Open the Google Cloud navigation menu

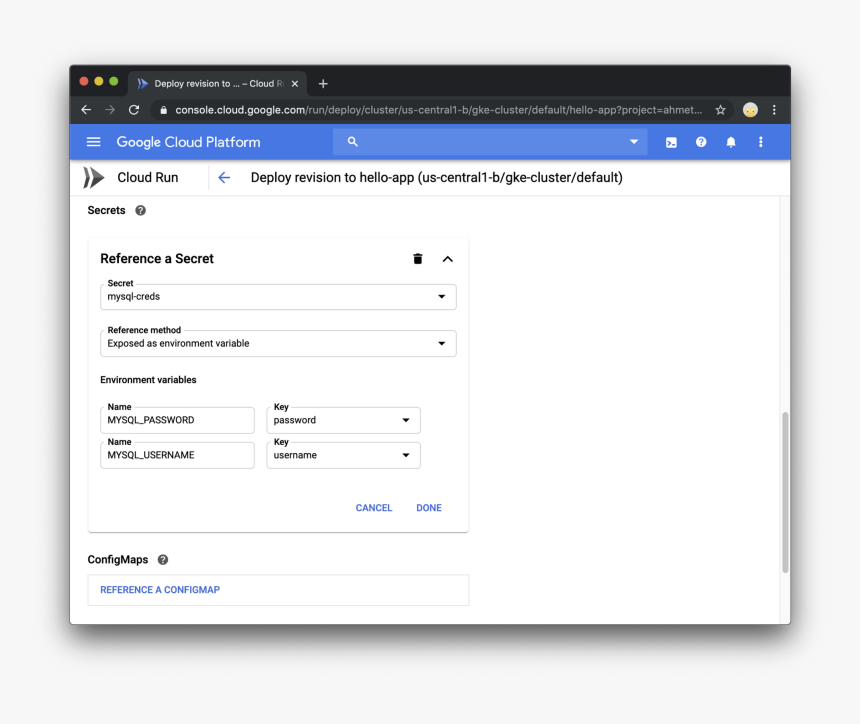[x=93, y=142]
